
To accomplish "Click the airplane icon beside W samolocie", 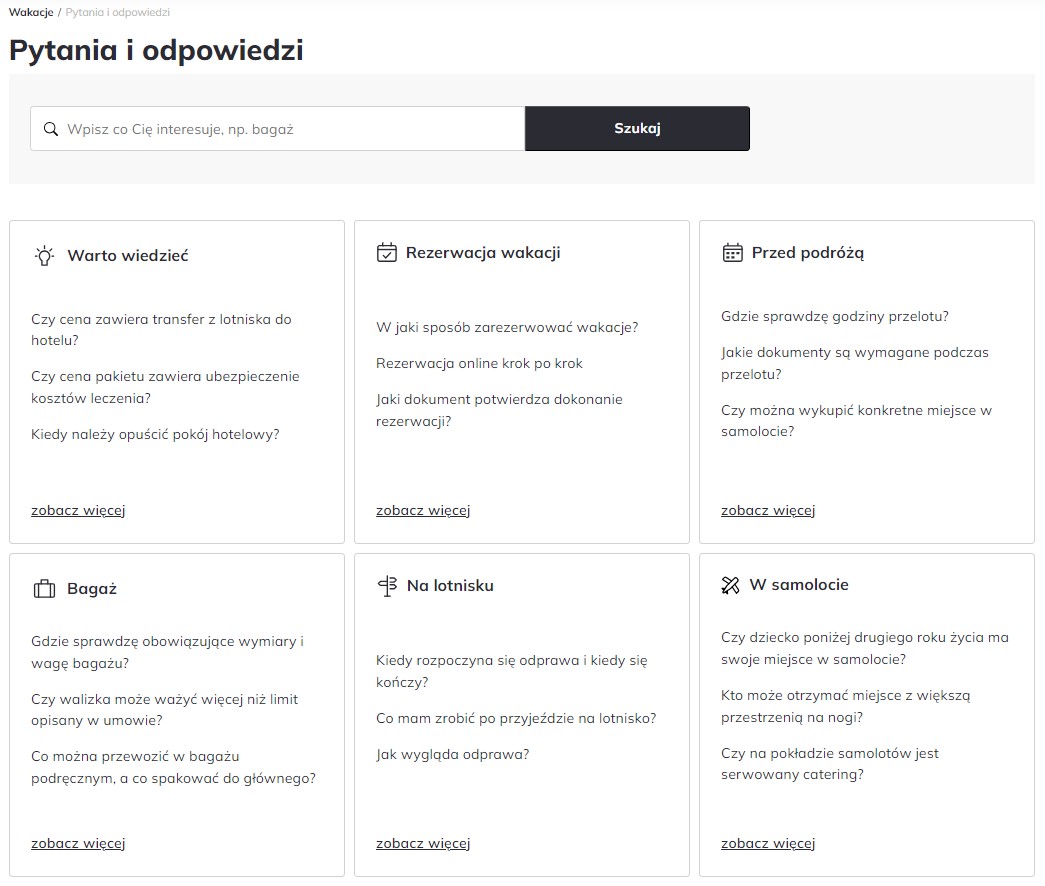I will (x=731, y=585).
